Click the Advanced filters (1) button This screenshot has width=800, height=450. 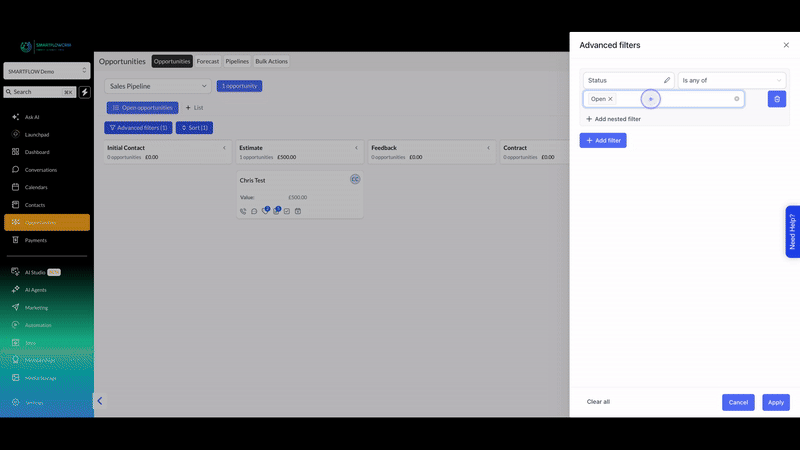pyautogui.click(x=138, y=128)
